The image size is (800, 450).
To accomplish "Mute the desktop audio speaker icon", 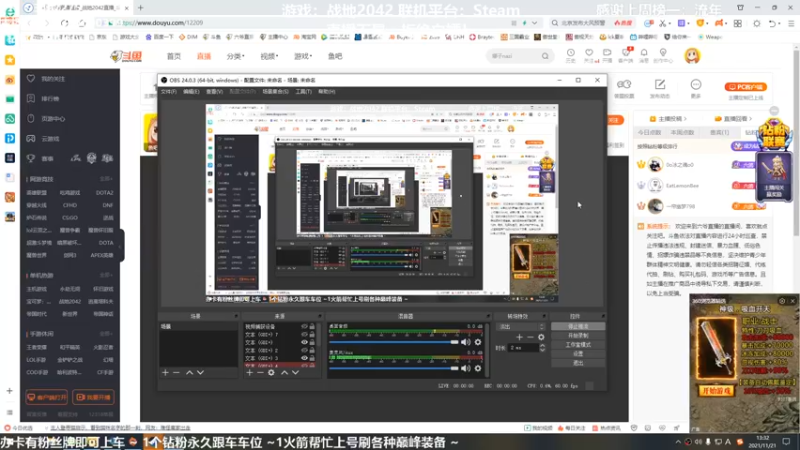I will pos(466,342).
